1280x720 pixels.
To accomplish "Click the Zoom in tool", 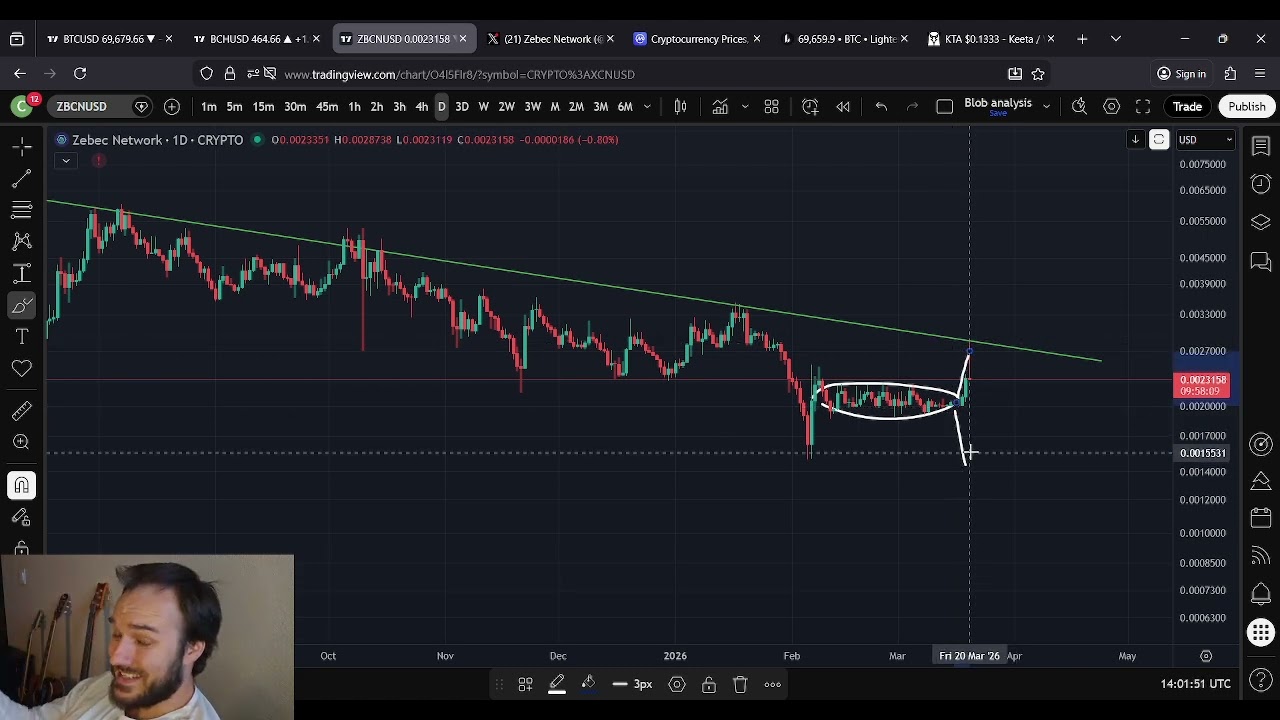I will click(x=21, y=442).
